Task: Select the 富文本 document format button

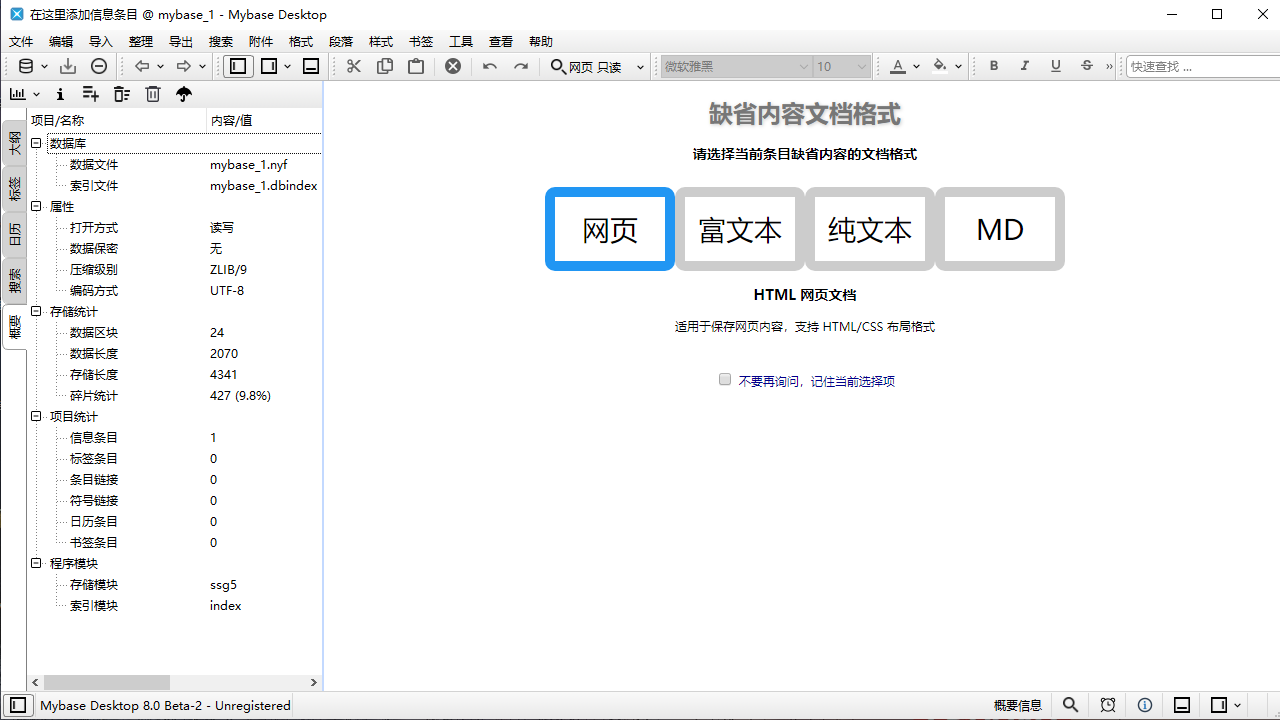Action: [739, 229]
